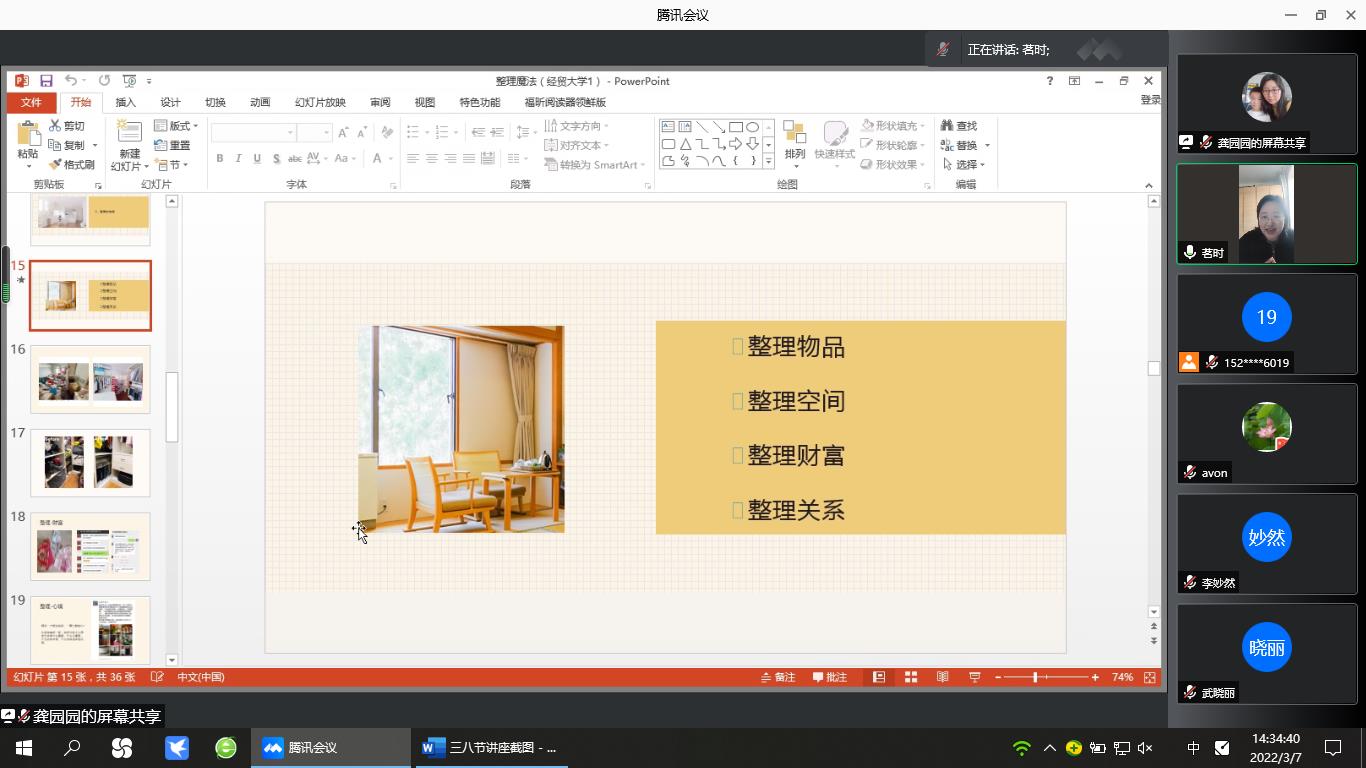Click the Find (查找) binoculars icon
Image resolution: width=1366 pixels, height=768 pixels.
(x=947, y=126)
